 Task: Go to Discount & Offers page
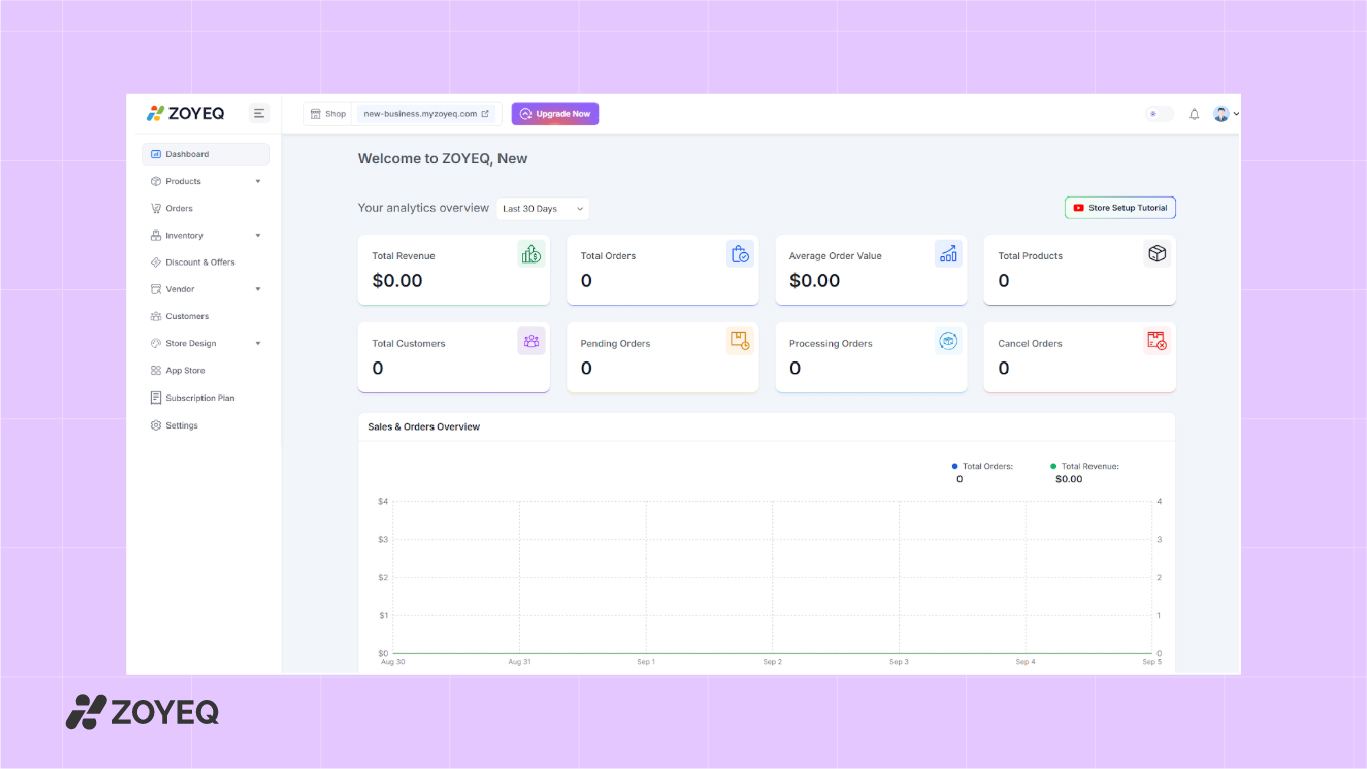coord(200,262)
